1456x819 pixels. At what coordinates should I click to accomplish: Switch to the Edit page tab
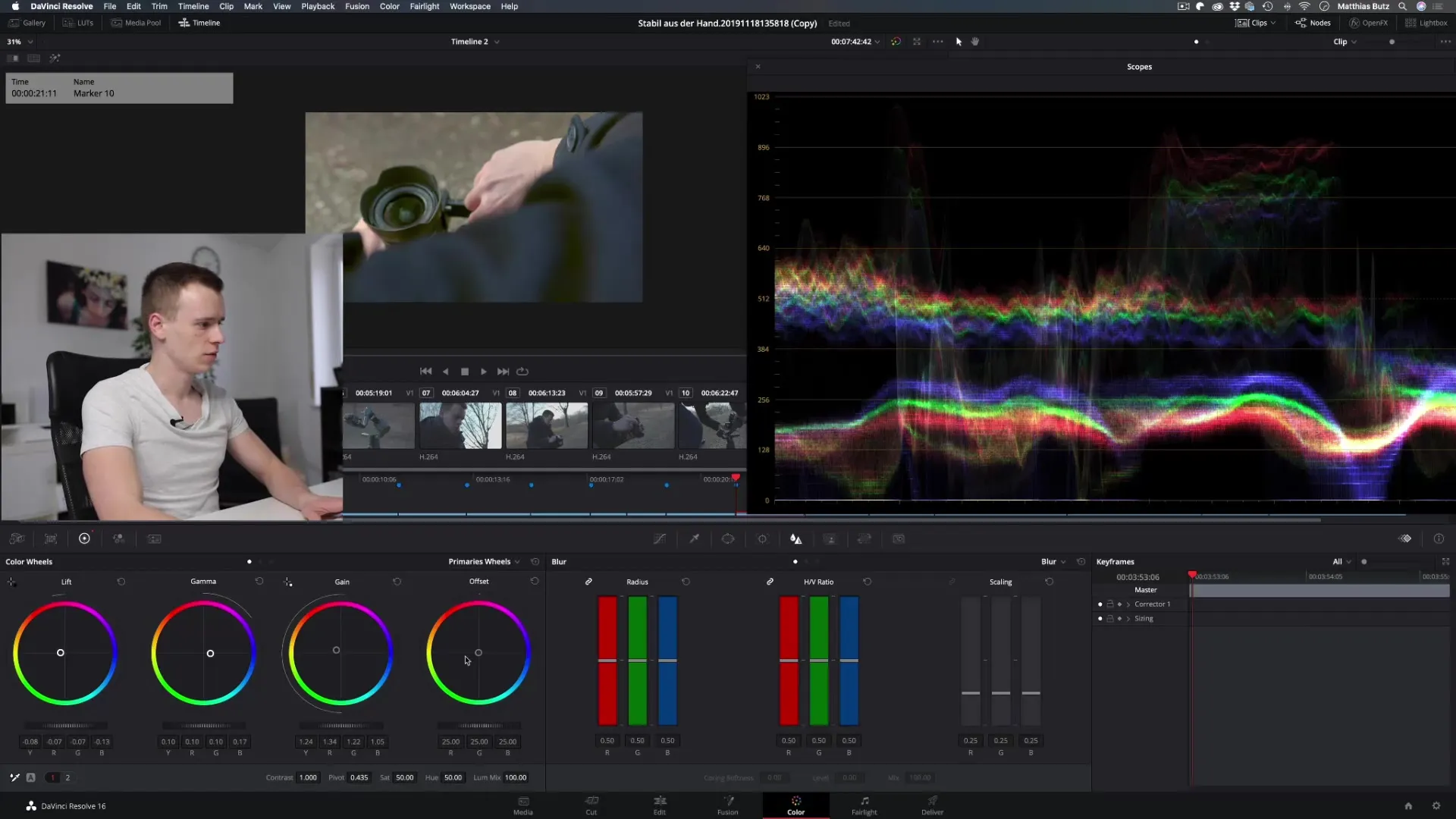660,805
